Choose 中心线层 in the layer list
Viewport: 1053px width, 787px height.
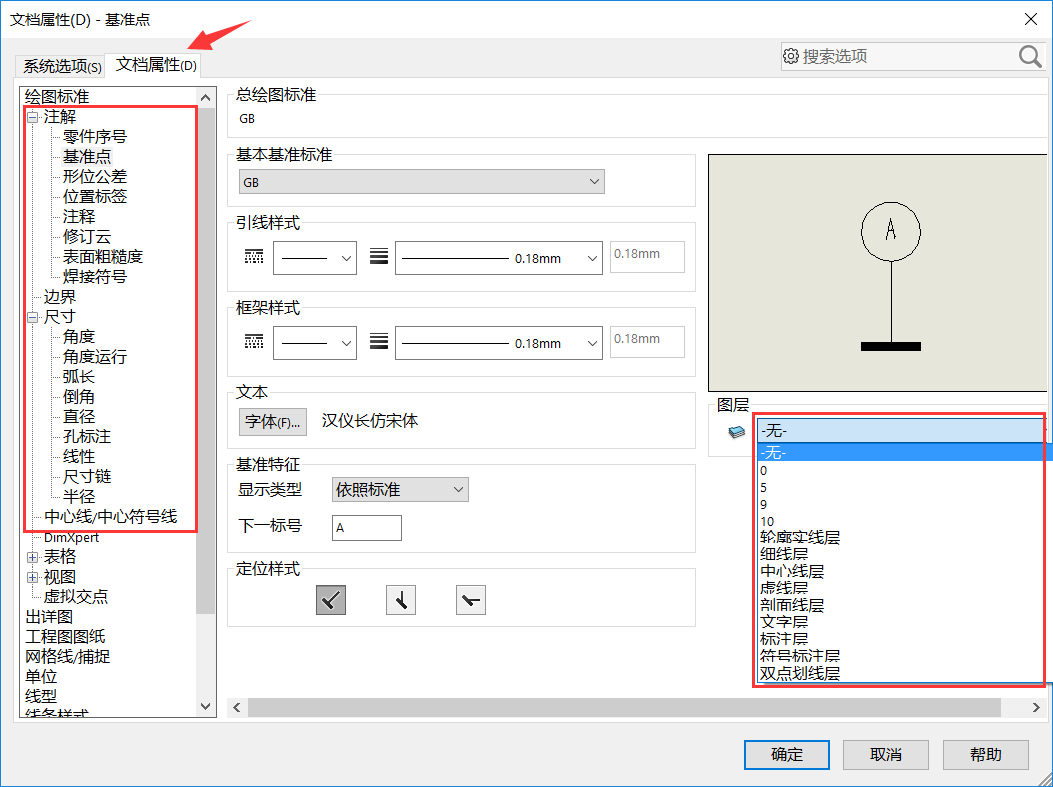900,571
